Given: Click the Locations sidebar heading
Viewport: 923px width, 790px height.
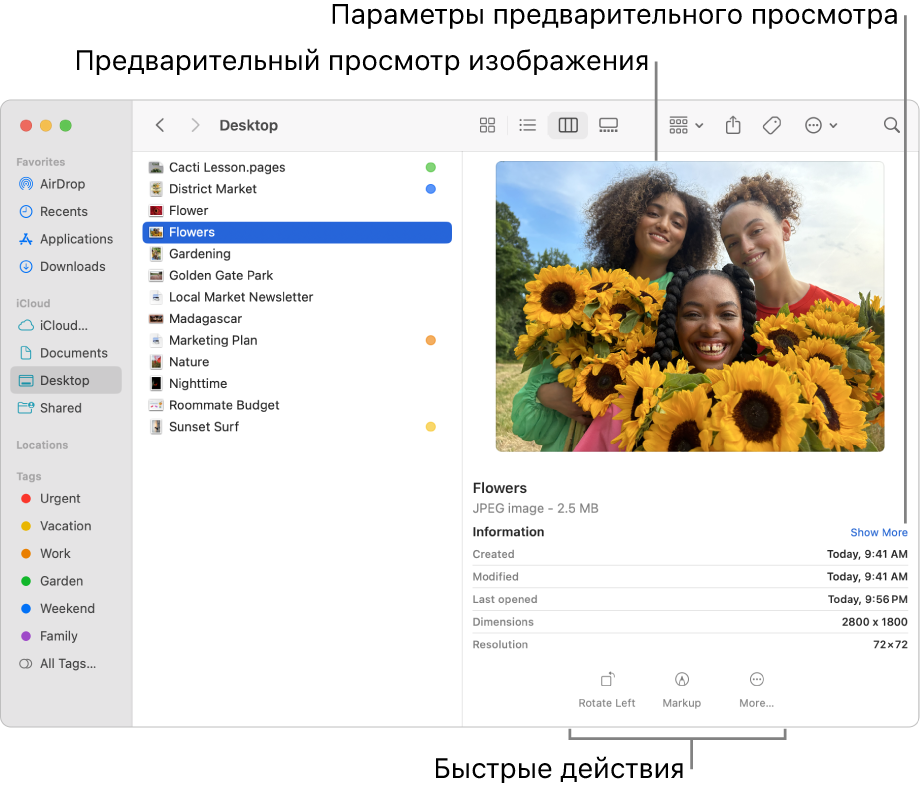Looking at the screenshot, I should pos(42,445).
